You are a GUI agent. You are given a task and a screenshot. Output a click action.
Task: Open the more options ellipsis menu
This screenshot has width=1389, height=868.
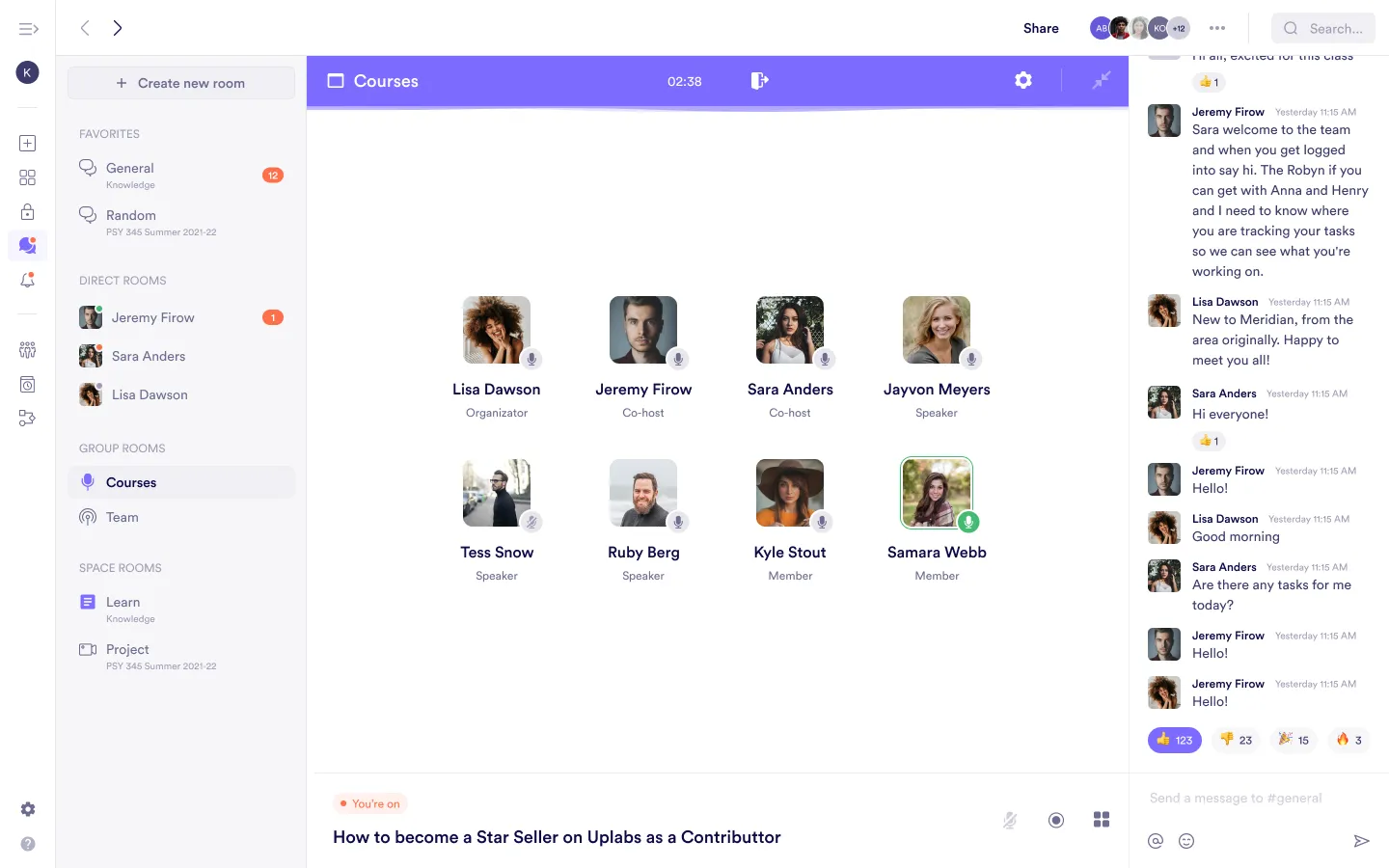(x=1217, y=28)
